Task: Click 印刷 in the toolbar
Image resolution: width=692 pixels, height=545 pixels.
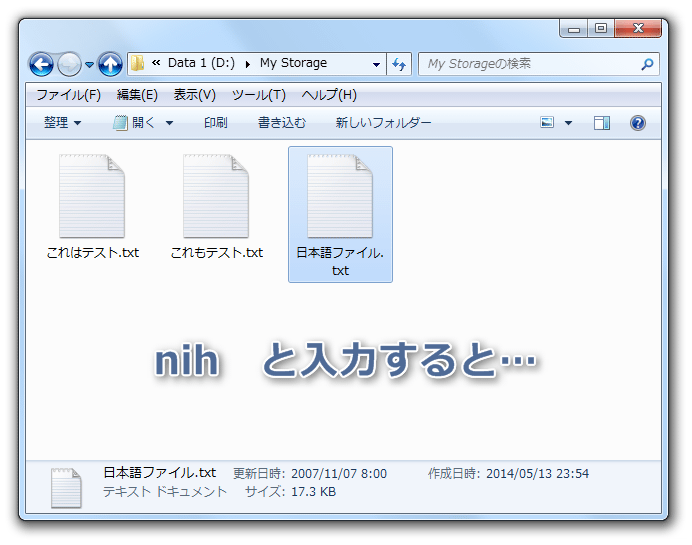Action: (x=216, y=123)
